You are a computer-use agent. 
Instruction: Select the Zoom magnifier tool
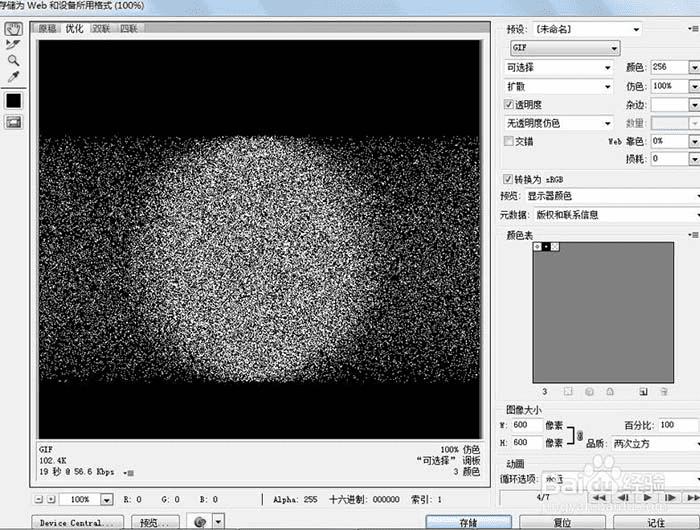(x=13, y=60)
